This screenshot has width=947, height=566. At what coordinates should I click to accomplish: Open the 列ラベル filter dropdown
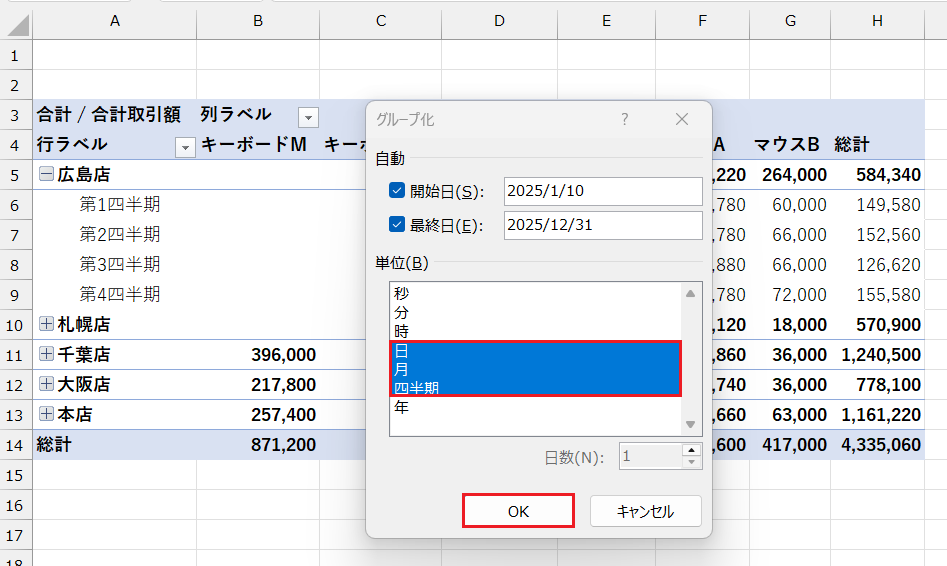point(308,116)
